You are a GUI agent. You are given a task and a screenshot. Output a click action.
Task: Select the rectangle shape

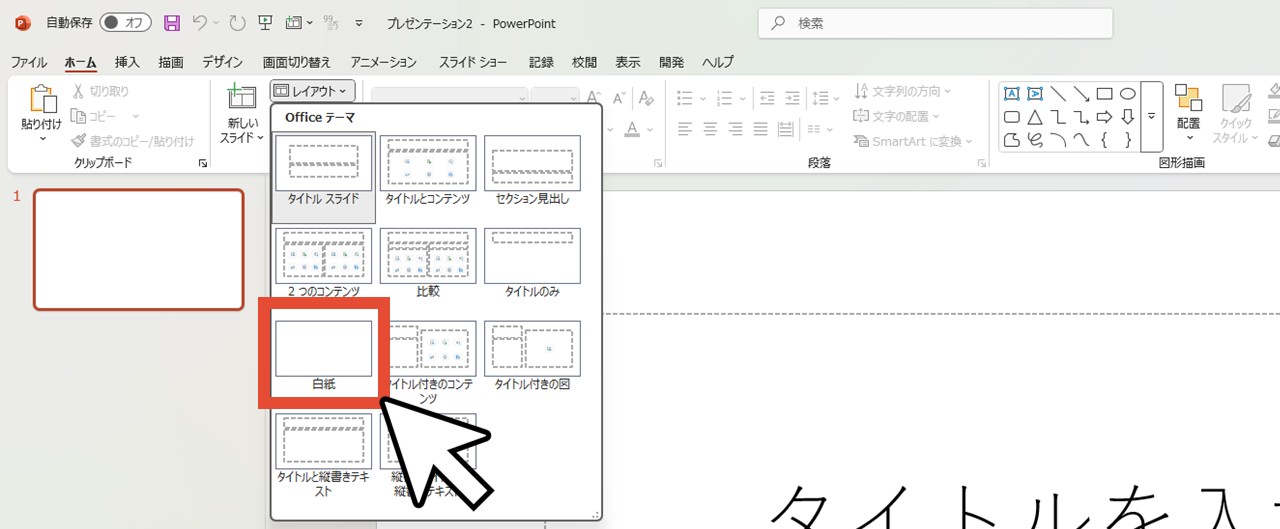[x=1105, y=94]
